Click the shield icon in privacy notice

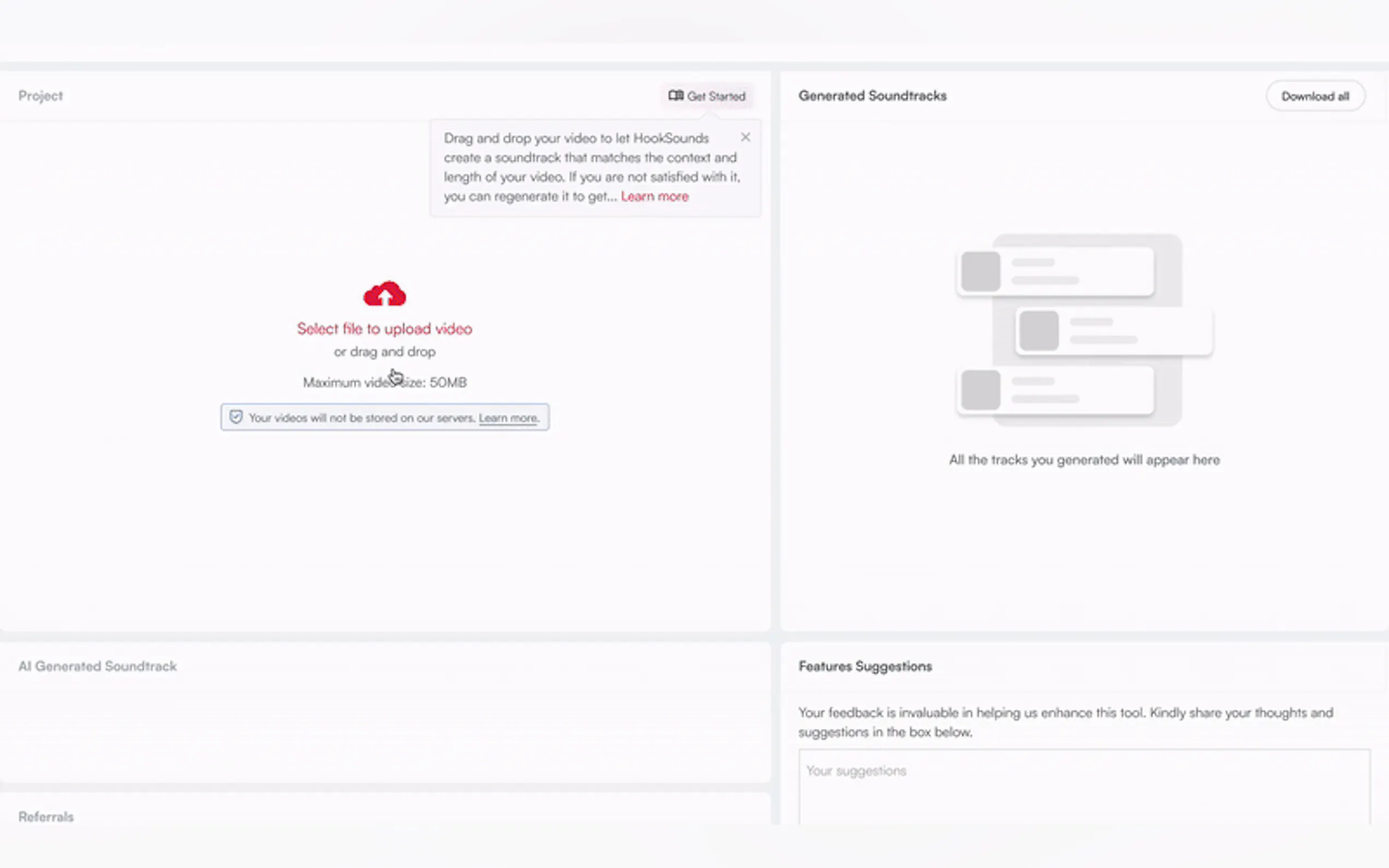236,417
